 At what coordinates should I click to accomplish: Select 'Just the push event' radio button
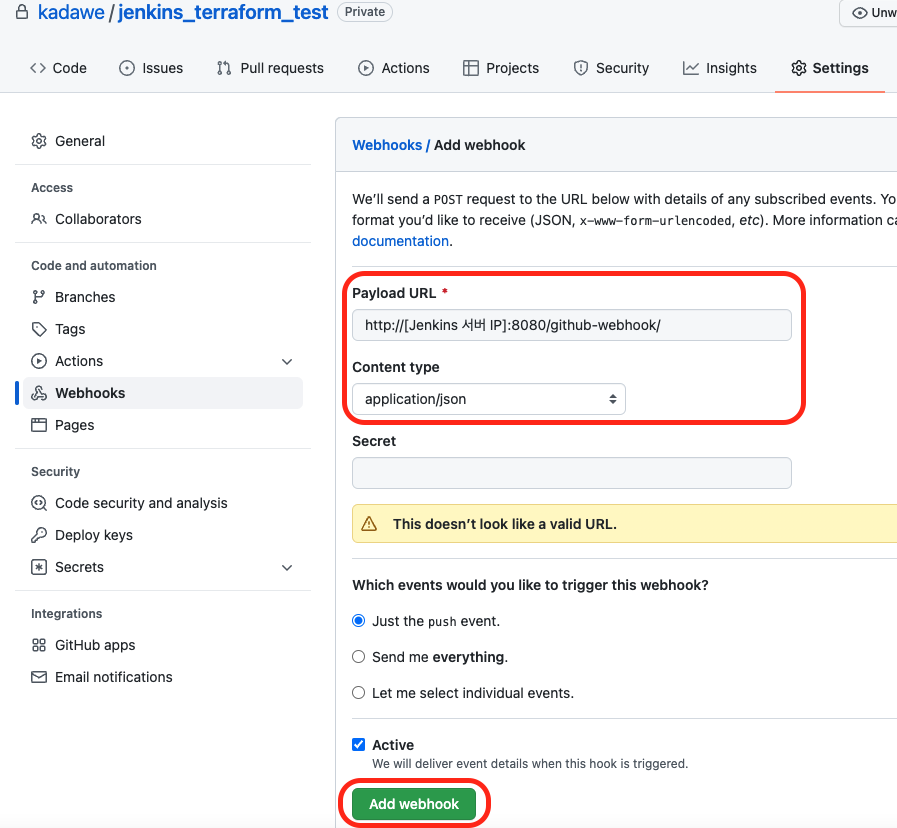point(359,621)
